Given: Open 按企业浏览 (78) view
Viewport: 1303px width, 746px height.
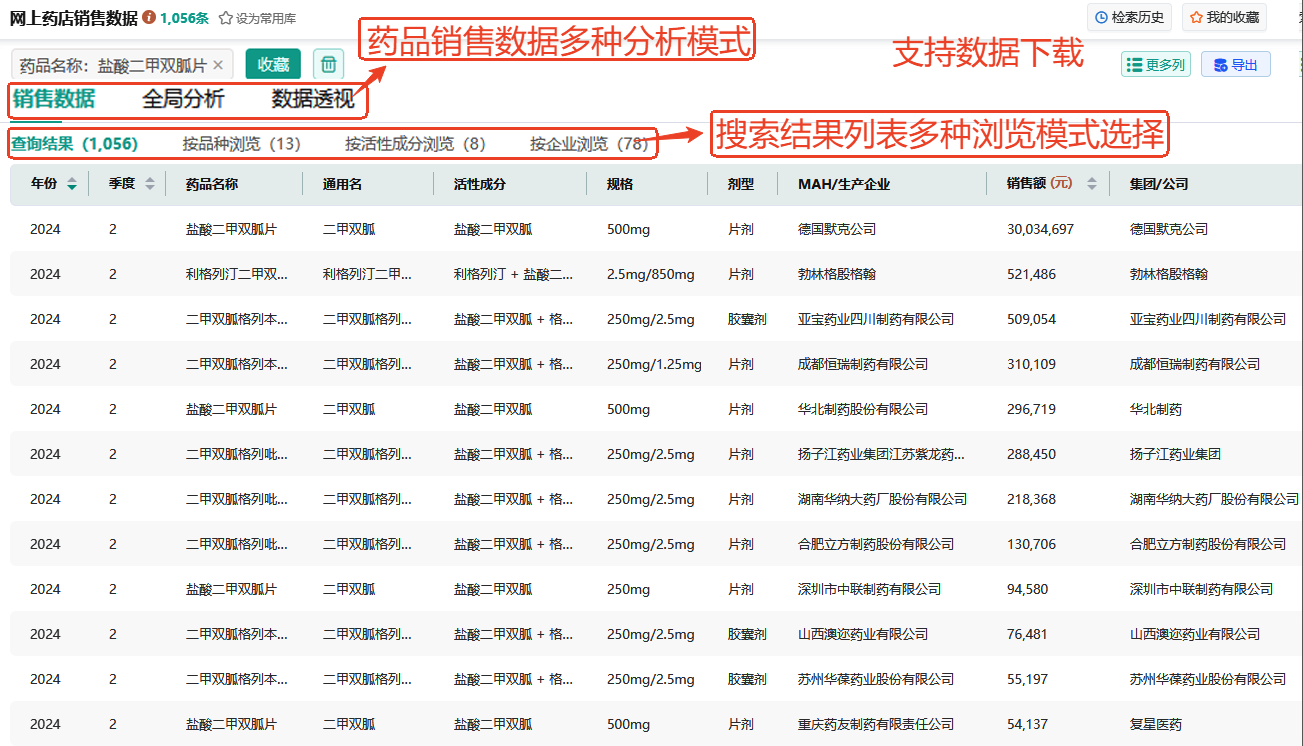Looking at the screenshot, I should 589,144.
